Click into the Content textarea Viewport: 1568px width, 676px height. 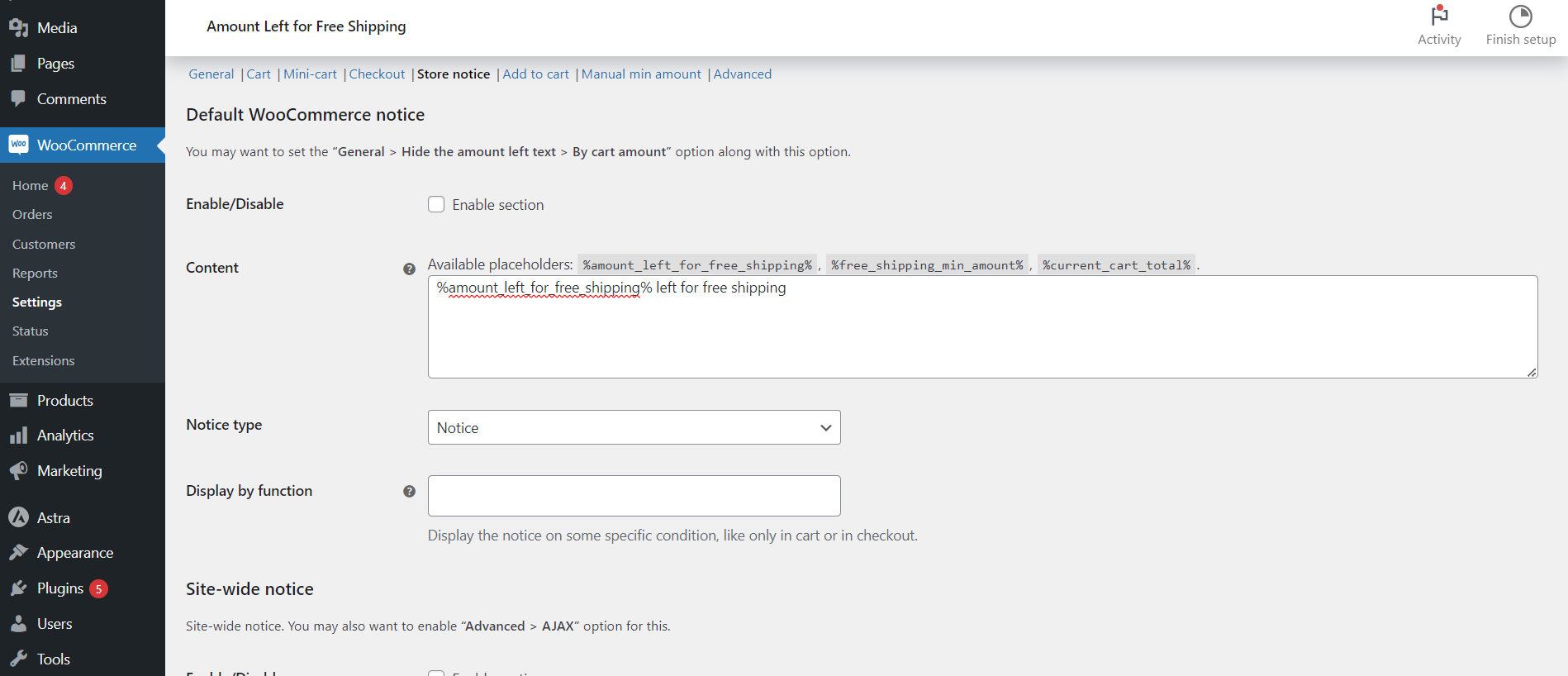point(981,331)
